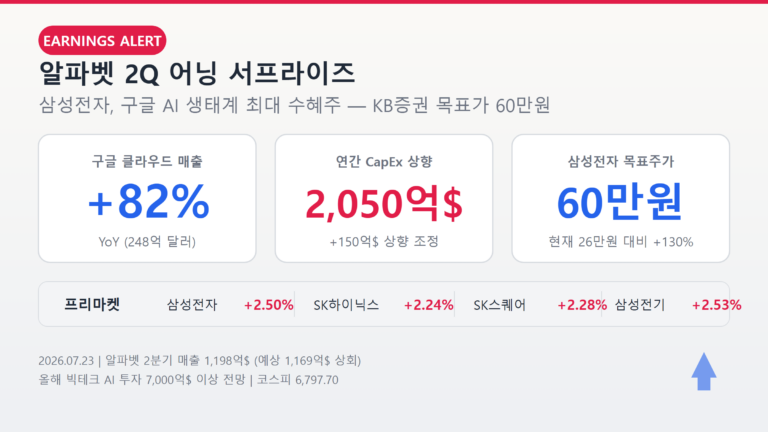Image resolution: width=768 pixels, height=432 pixels.
Task: Click the +82% cloud revenue figure
Action: pyautogui.click(x=148, y=201)
